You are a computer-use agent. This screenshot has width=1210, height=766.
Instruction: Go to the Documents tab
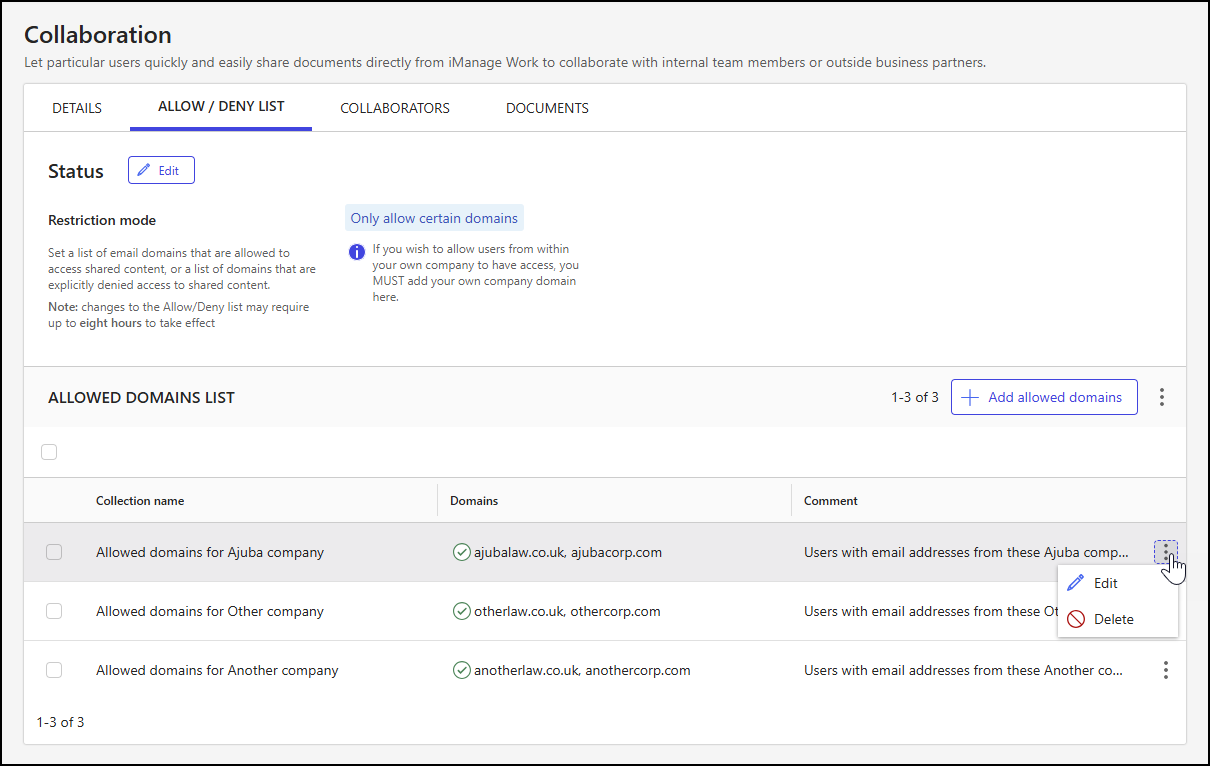point(547,108)
